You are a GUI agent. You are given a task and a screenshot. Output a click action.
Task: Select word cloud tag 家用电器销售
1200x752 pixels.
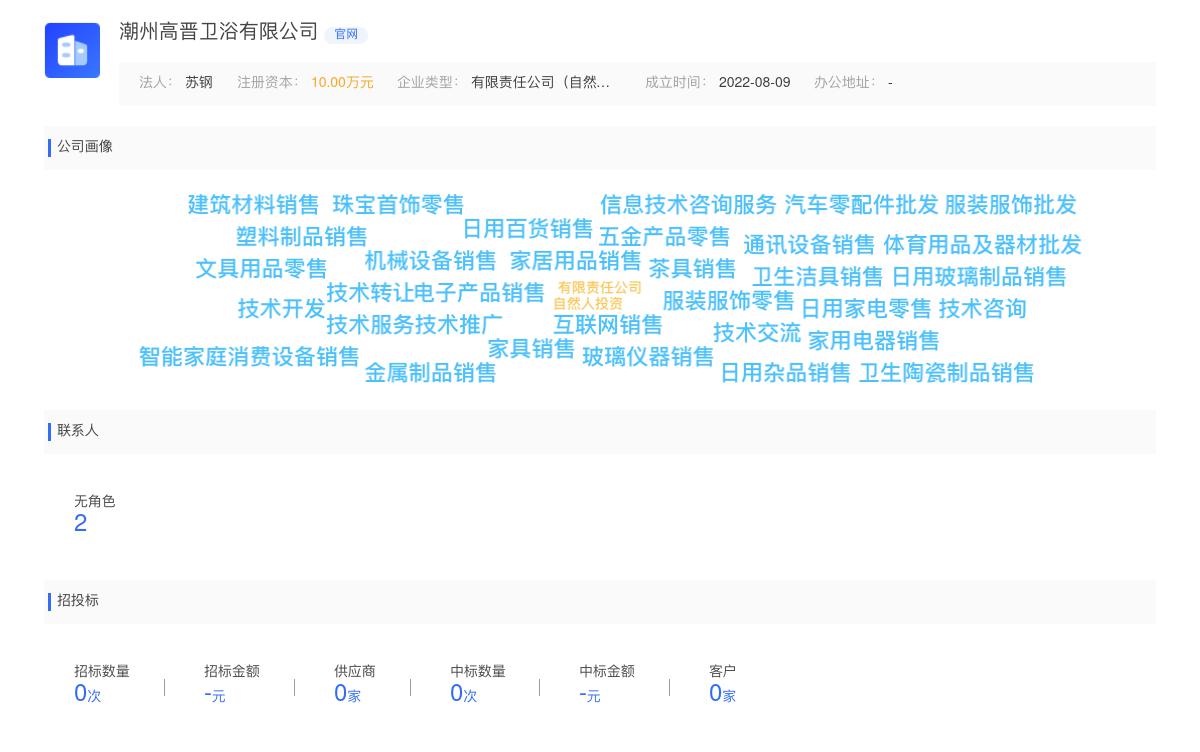(x=874, y=341)
